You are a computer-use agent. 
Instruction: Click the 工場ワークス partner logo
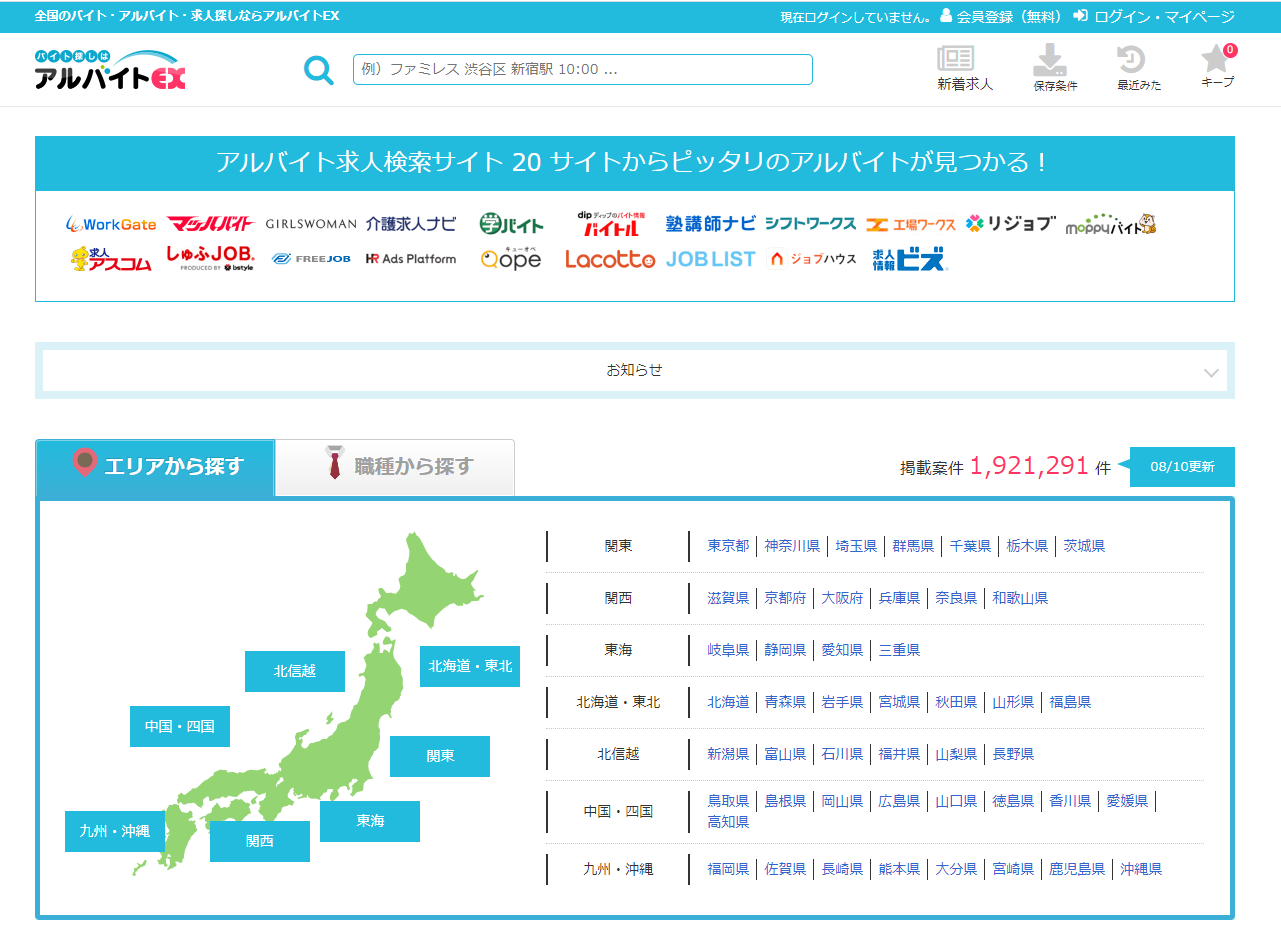pyautogui.click(x=911, y=224)
